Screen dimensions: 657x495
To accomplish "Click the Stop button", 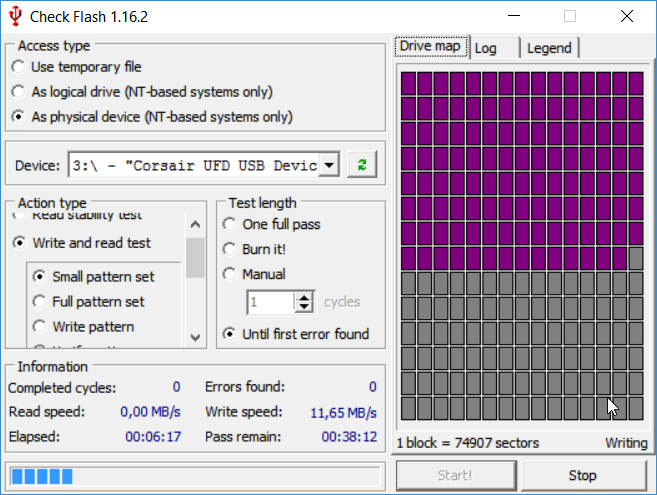I will pos(583,475).
